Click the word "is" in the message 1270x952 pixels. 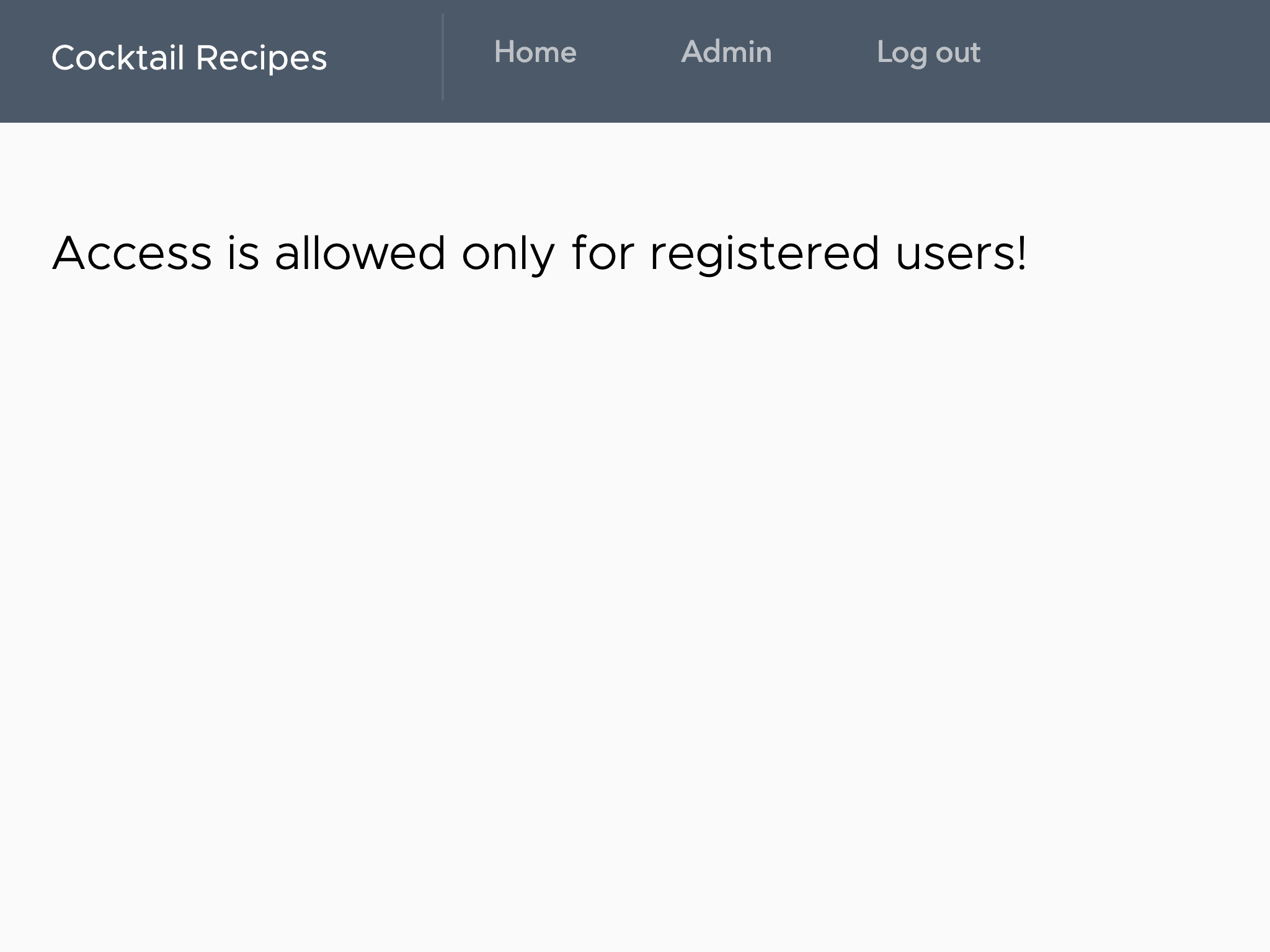point(243,253)
